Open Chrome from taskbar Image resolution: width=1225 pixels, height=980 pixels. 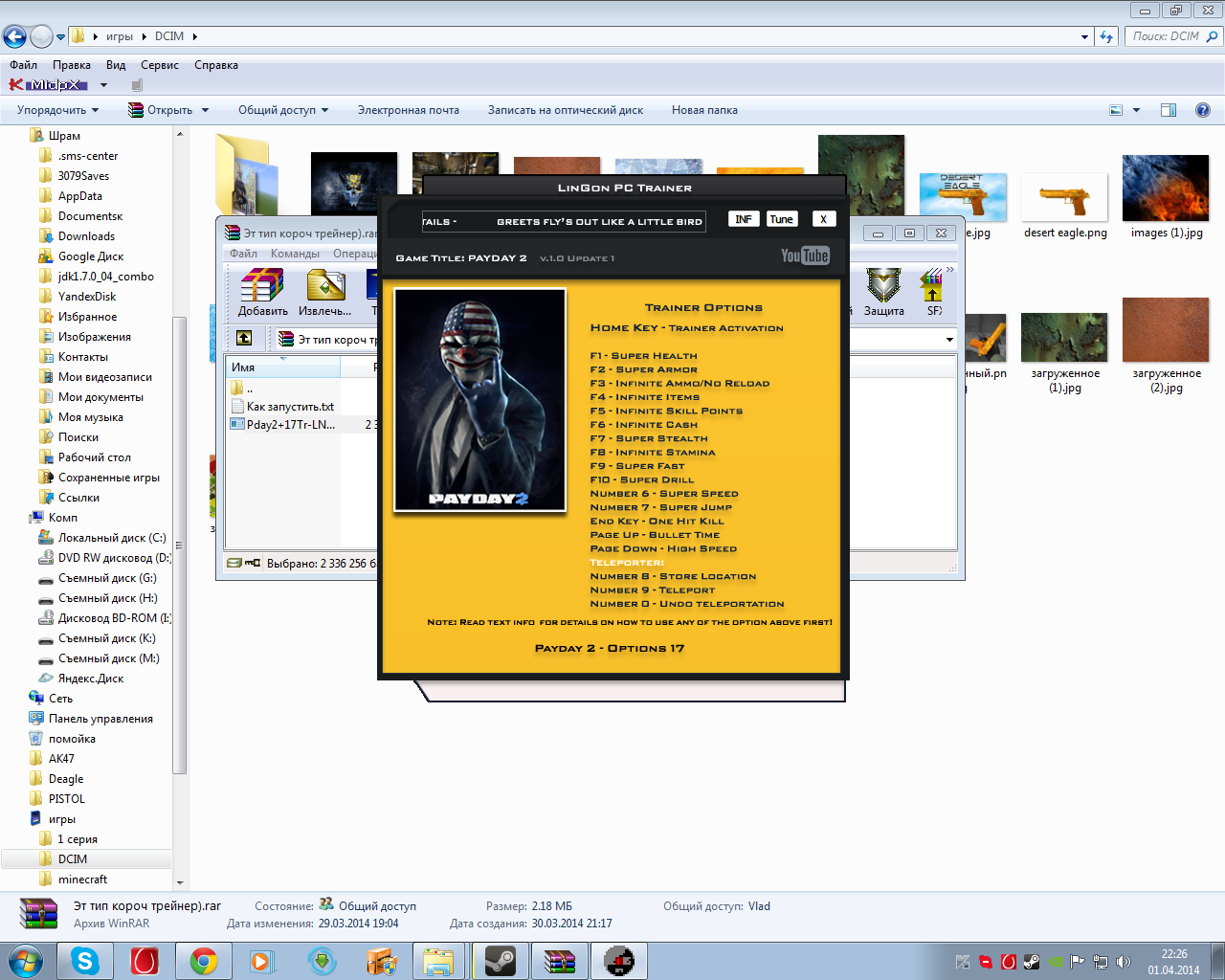[x=204, y=961]
